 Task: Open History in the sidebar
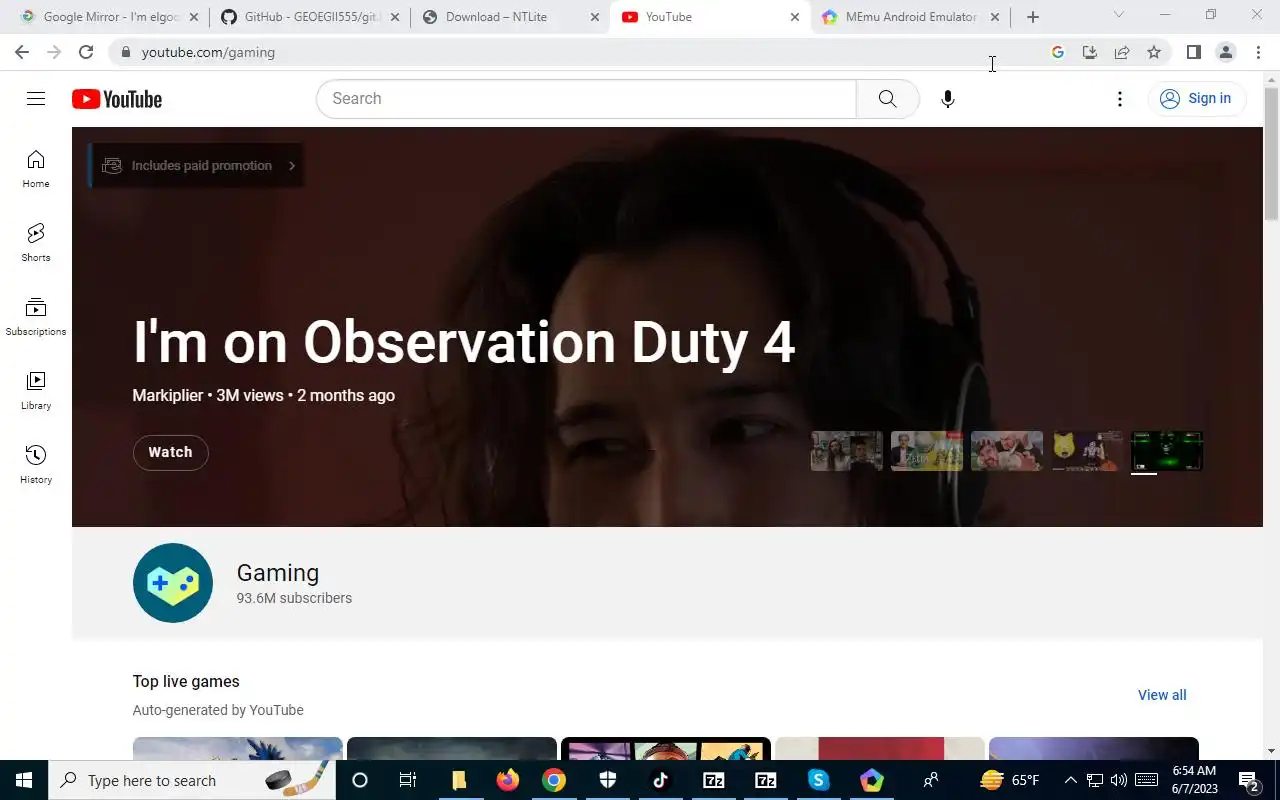click(x=36, y=465)
